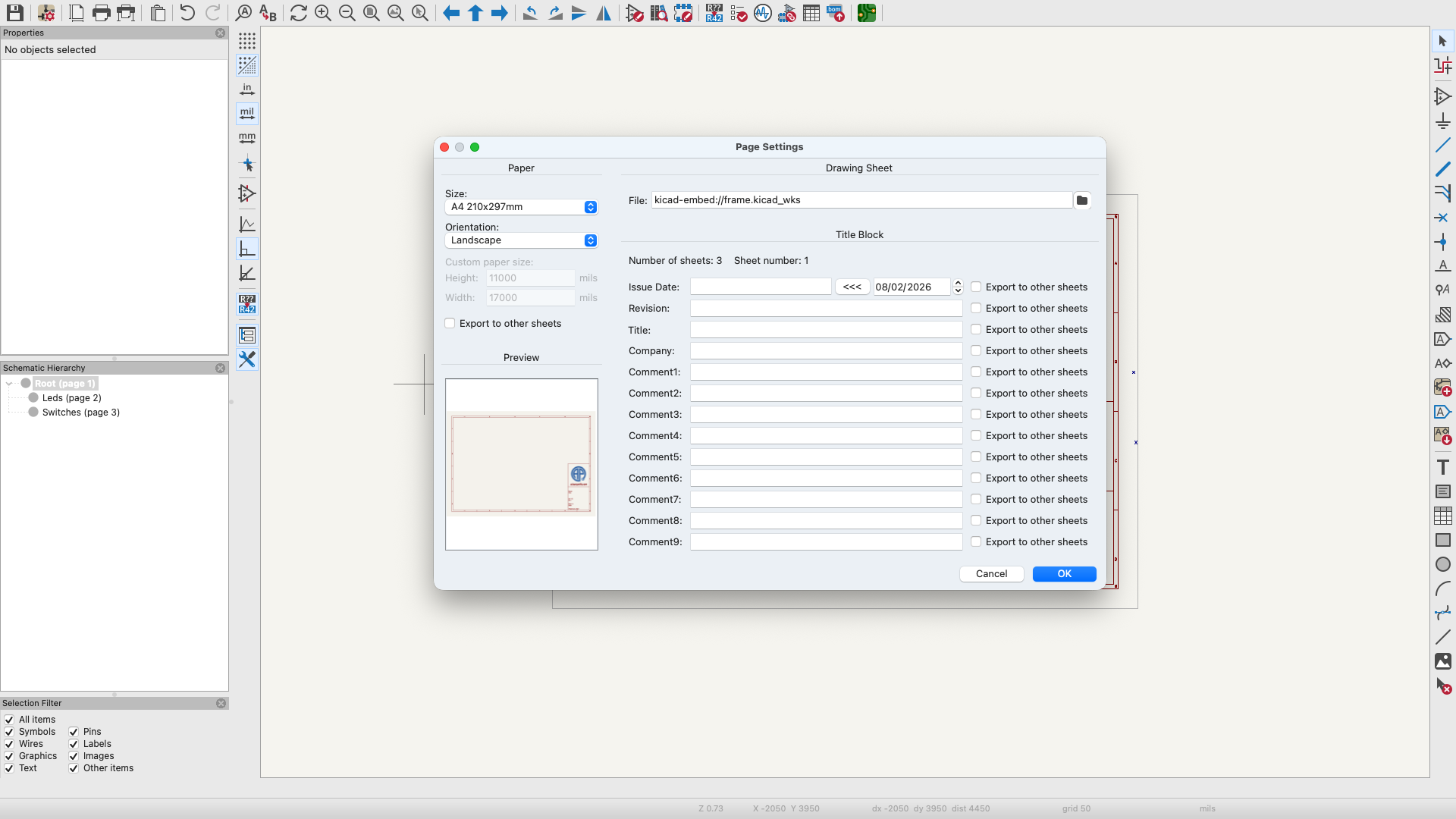This screenshot has width=1456, height=819.
Task: Click the Open PCB Editor icon
Action: pyautogui.click(x=867, y=13)
